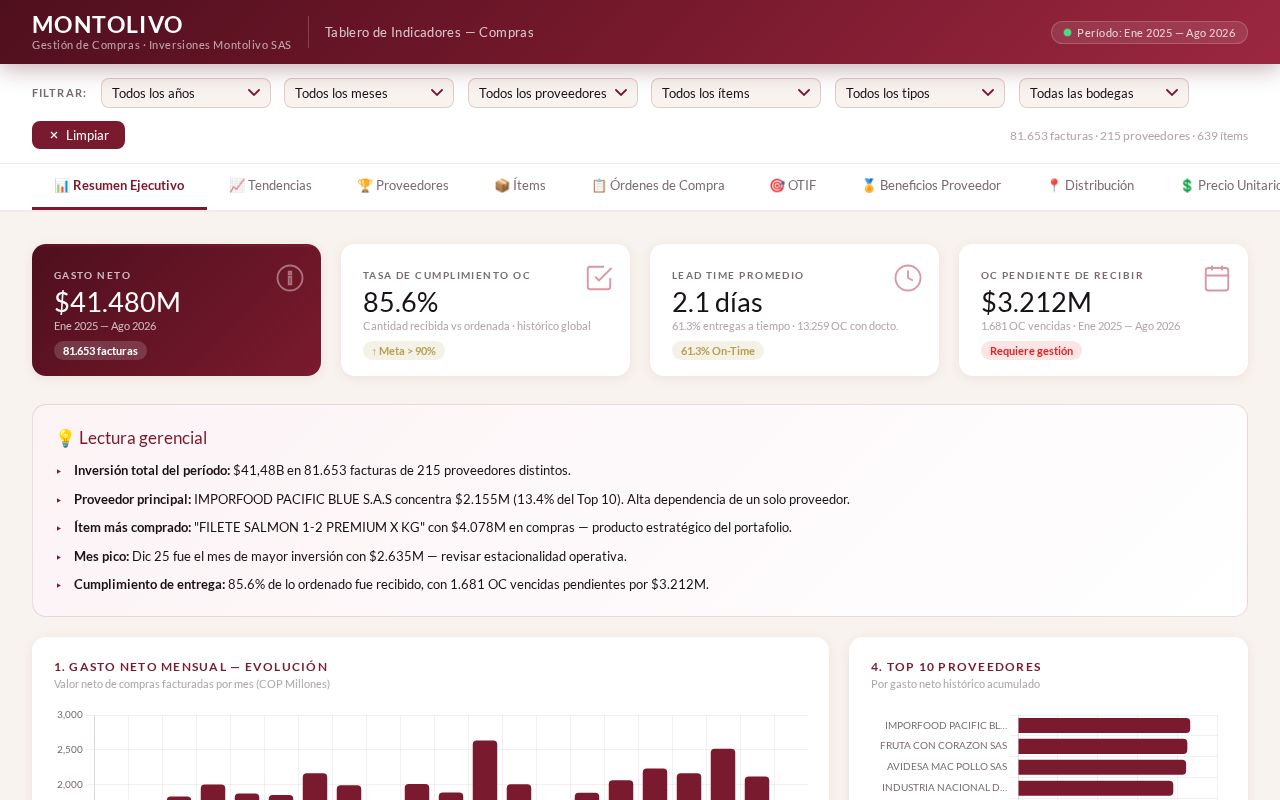Click the MONTOLIVO logo title
1280x800 pixels.
coord(108,24)
